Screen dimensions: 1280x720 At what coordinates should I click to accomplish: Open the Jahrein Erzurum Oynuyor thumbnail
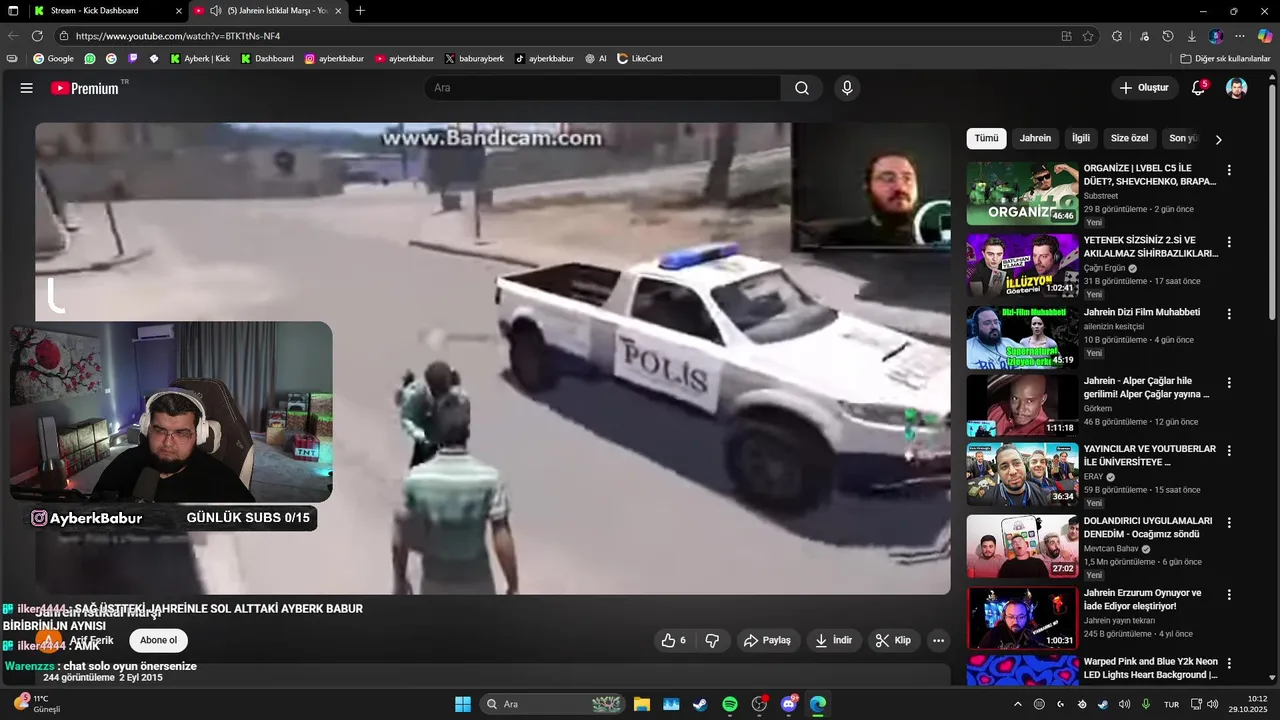(x=1022, y=617)
